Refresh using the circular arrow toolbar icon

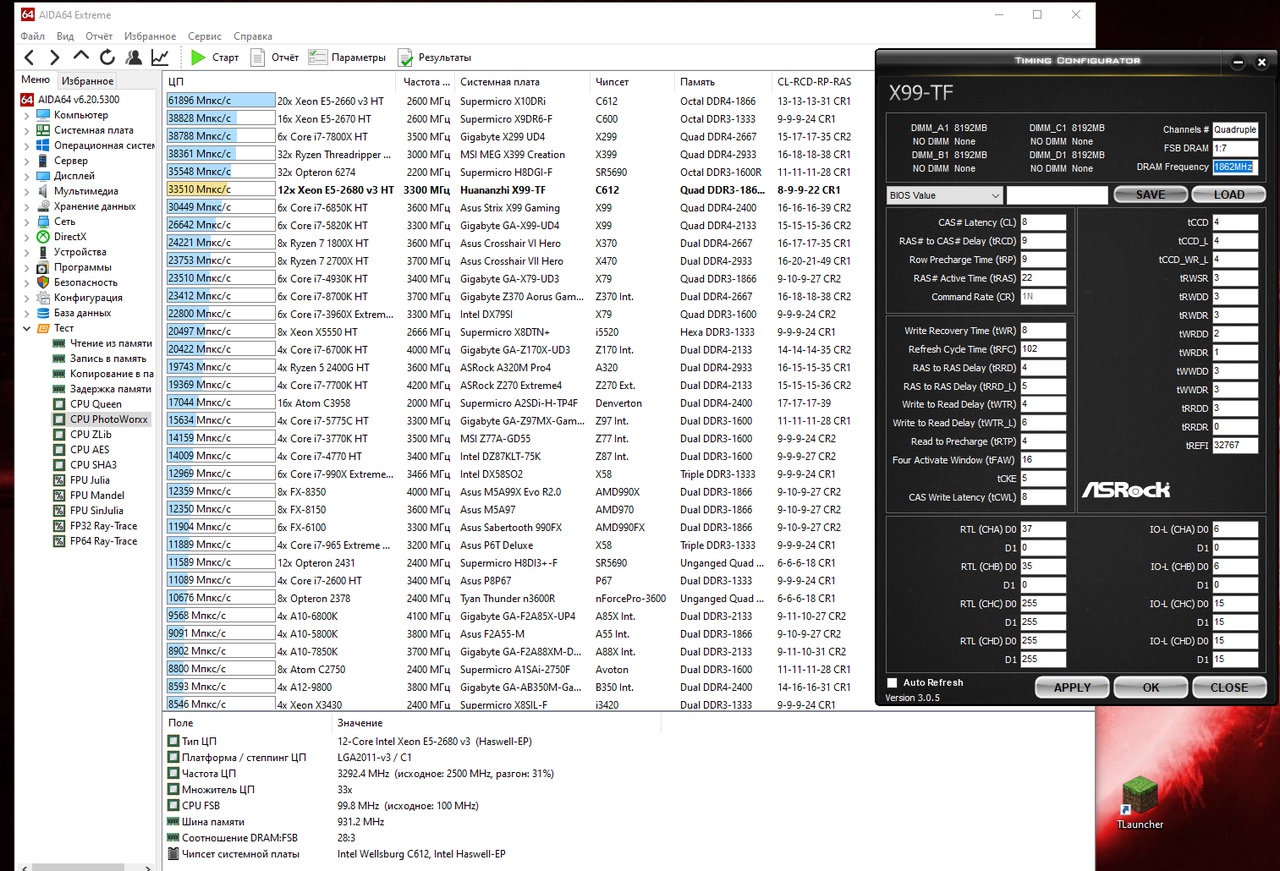(107, 57)
